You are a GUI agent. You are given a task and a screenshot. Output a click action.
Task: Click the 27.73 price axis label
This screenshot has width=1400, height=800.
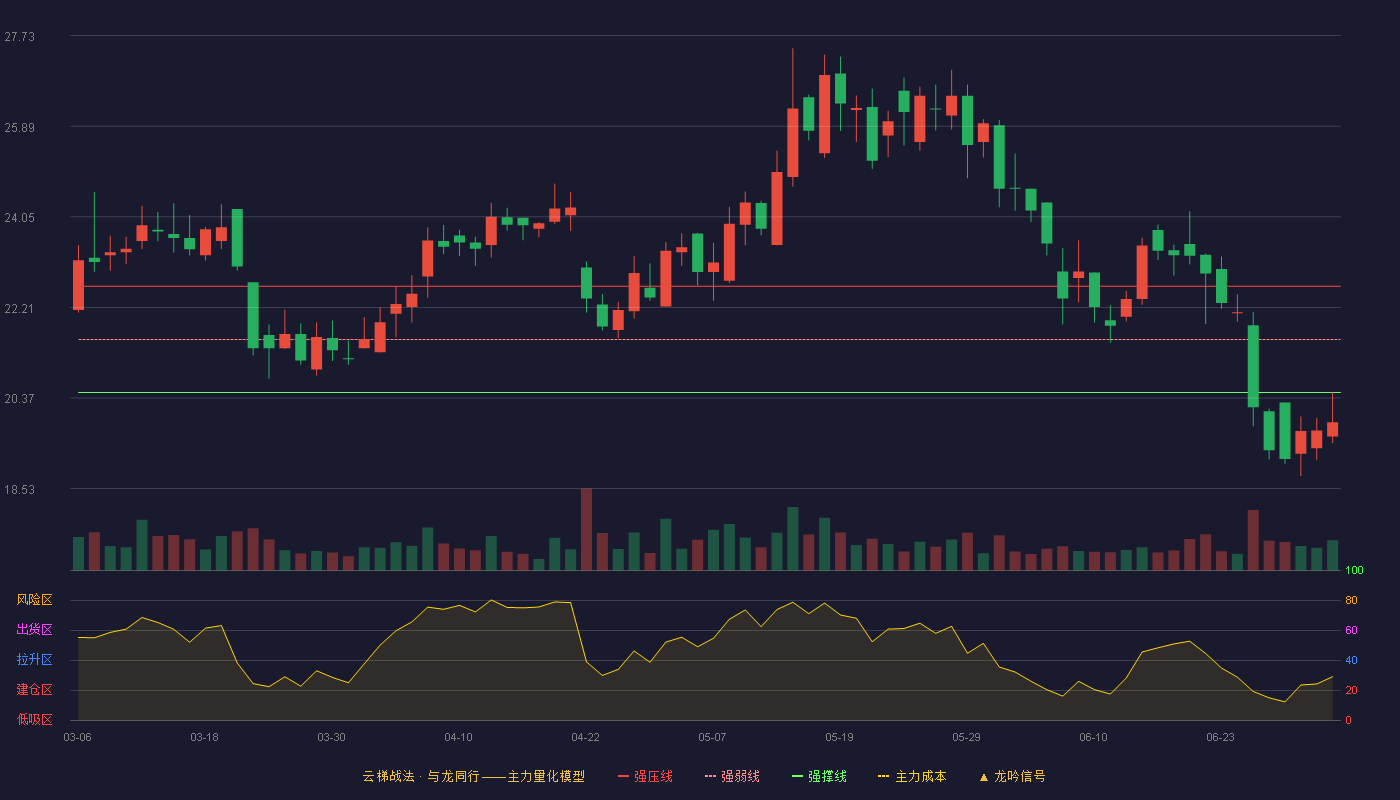[x=19, y=36]
